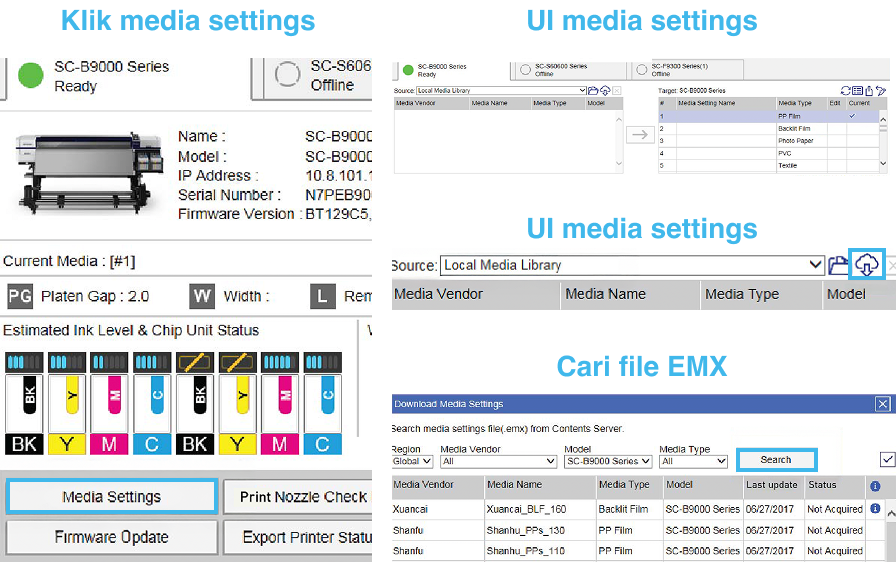The width and height of the screenshot is (896, 562).
Task: Select small SC-S60600 Series Offline tab
Action: click(x=569, y=70)
